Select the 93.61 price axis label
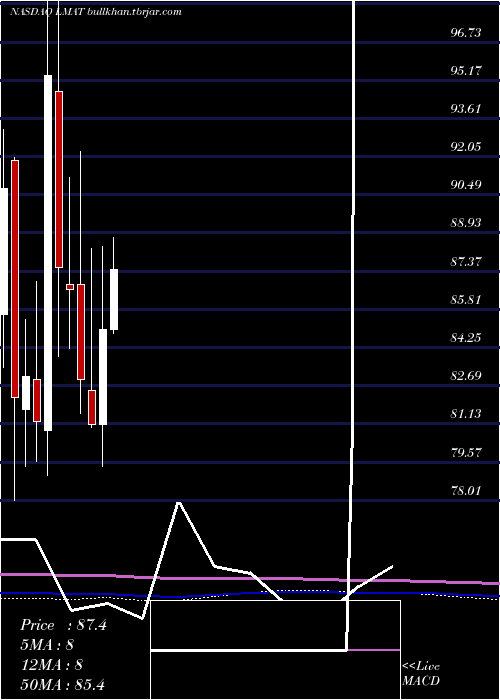Screen dimensions: 500x700 click(466, 108)
